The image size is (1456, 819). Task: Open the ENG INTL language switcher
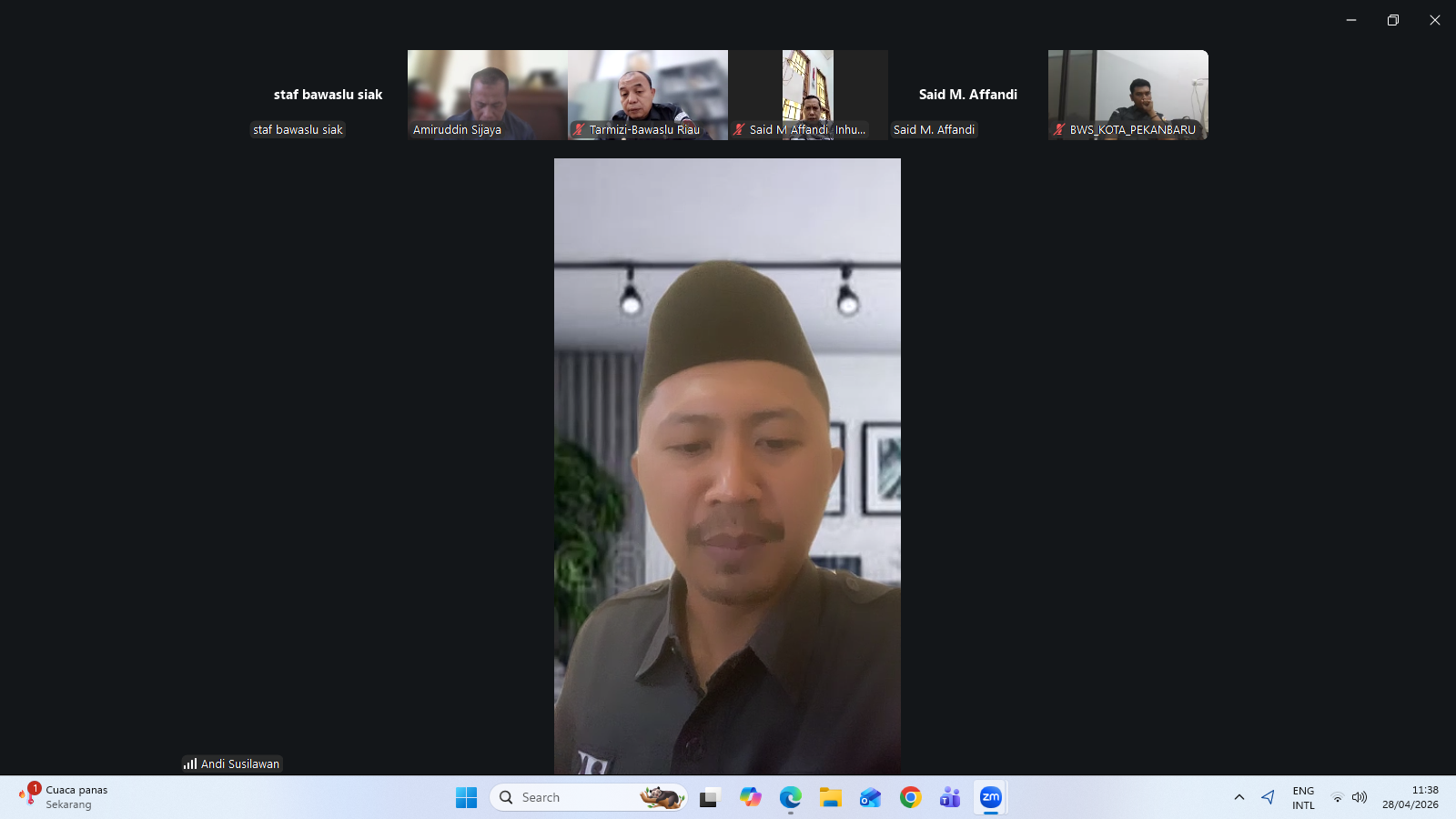1303,798
